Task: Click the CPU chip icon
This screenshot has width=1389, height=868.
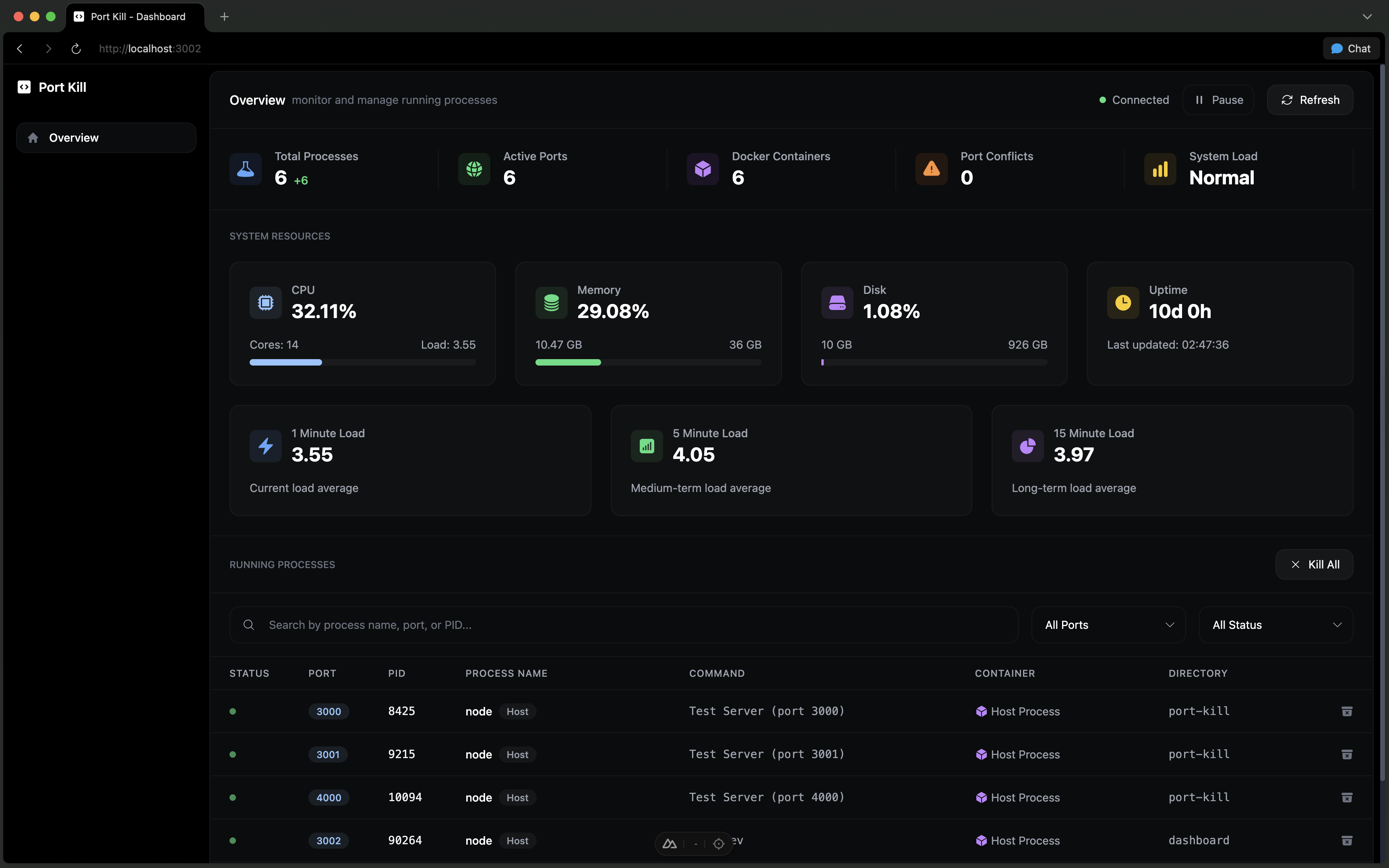Action: [x=266, y=302]
